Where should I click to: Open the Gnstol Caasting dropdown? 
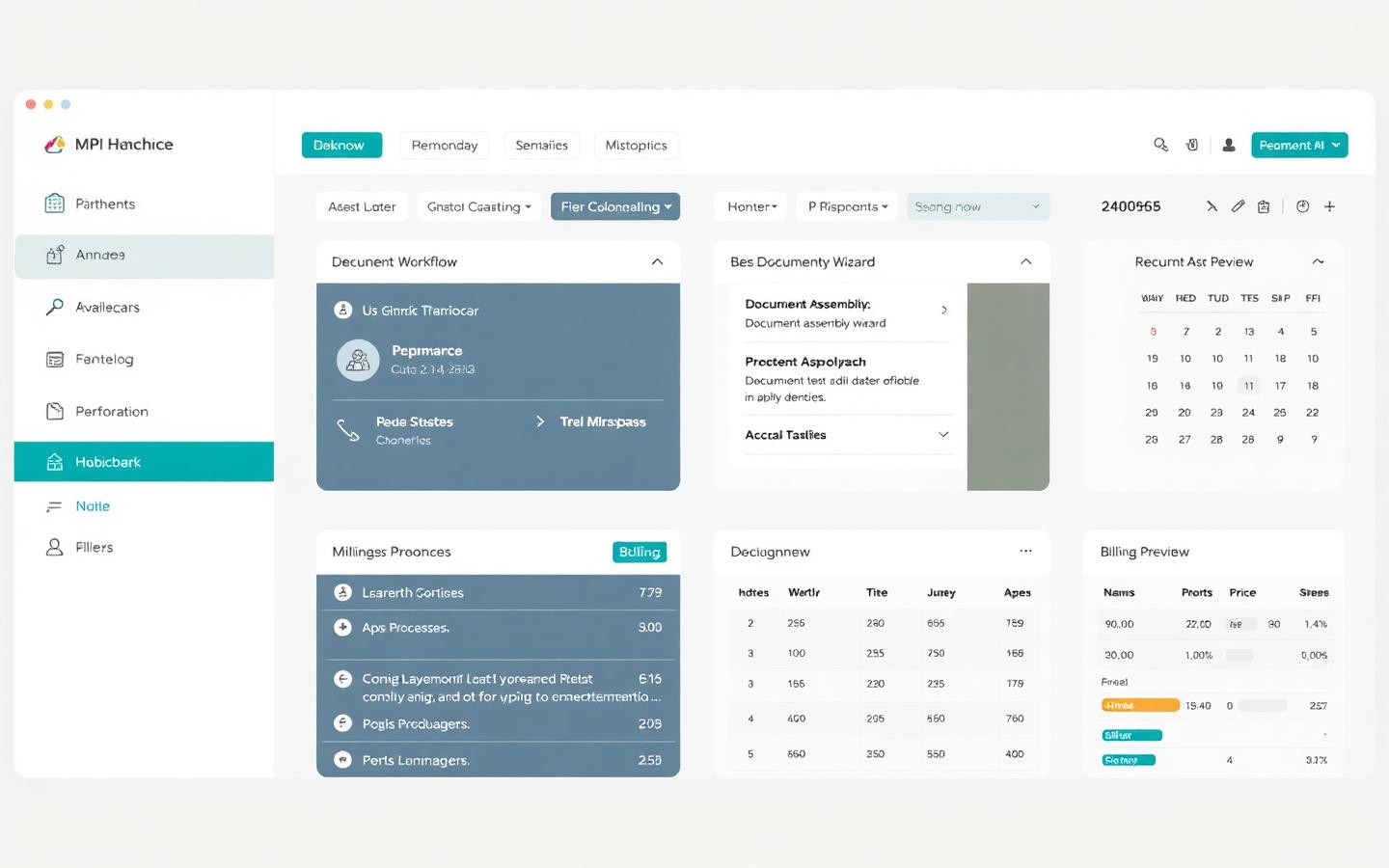[479, 206]
